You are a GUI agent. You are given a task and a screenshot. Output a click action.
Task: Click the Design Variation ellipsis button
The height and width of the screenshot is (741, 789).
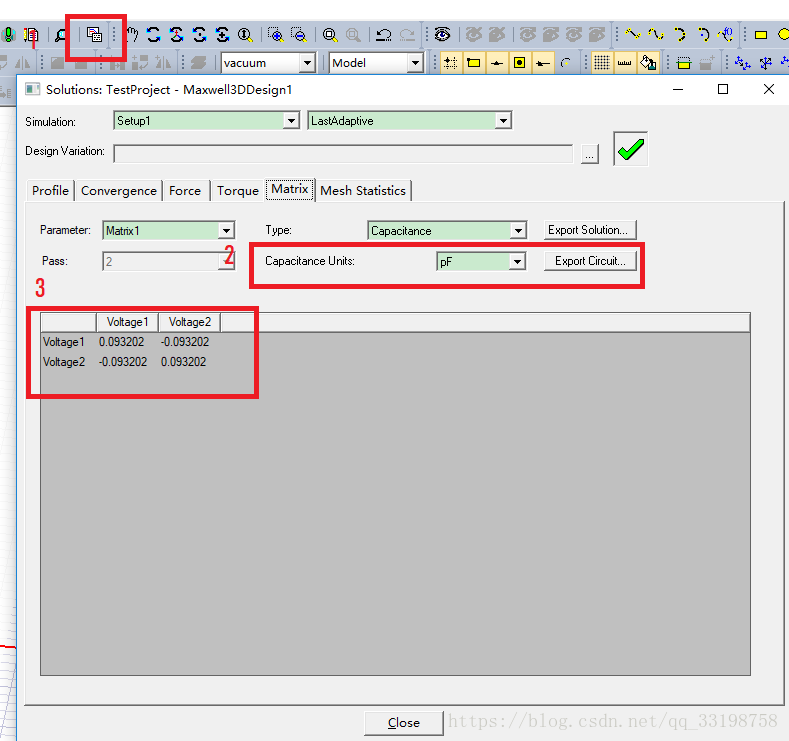pos(589,154)
